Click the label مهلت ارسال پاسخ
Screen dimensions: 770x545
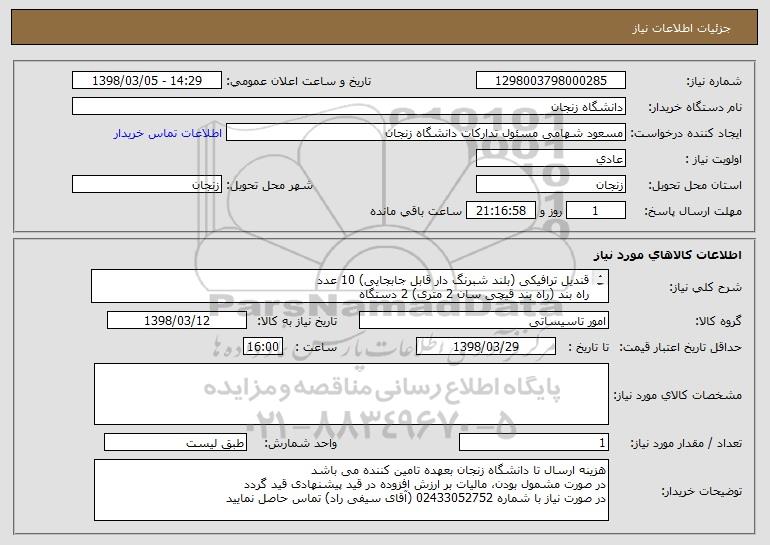pos(693,211)
